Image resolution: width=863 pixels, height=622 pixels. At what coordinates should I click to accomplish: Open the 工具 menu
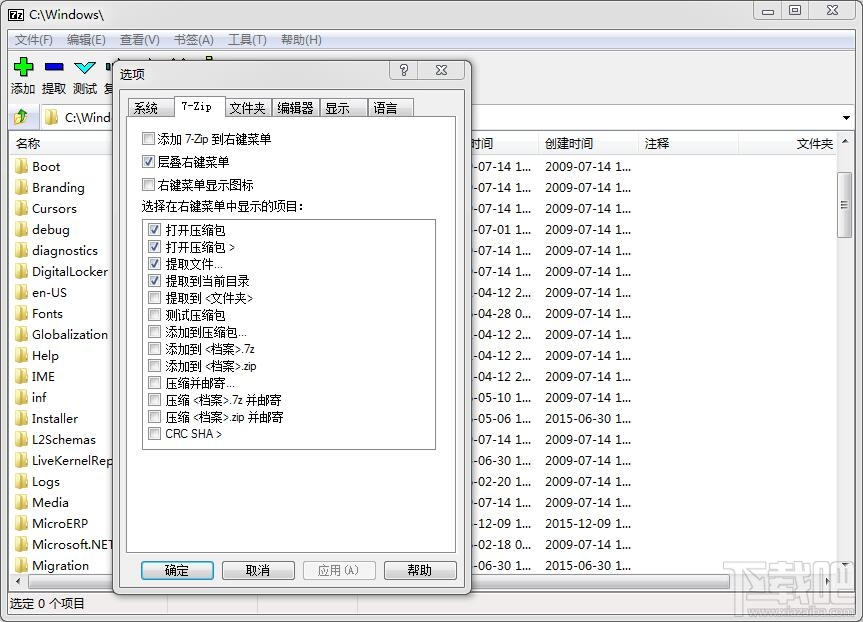point(246,40)
